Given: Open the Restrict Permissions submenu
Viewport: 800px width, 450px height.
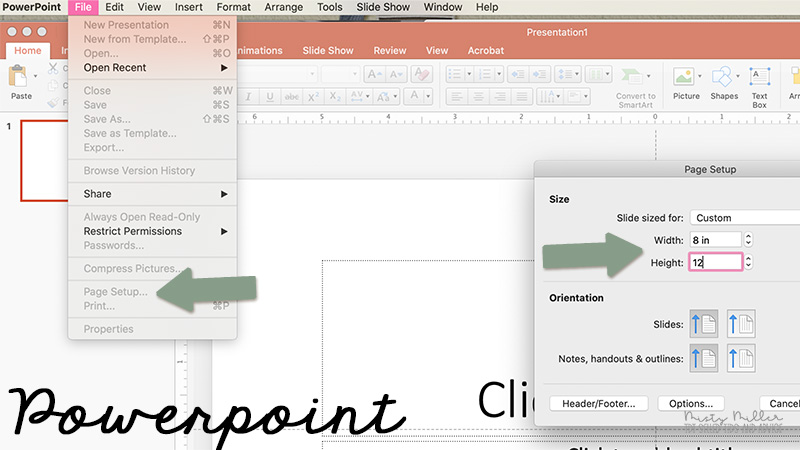Looking at the screenshot, I should [152, 231].
